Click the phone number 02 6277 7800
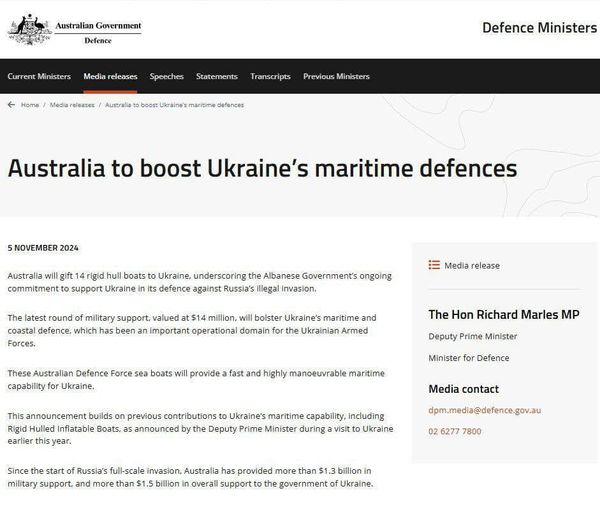600x505 pixels. [455, 431]
